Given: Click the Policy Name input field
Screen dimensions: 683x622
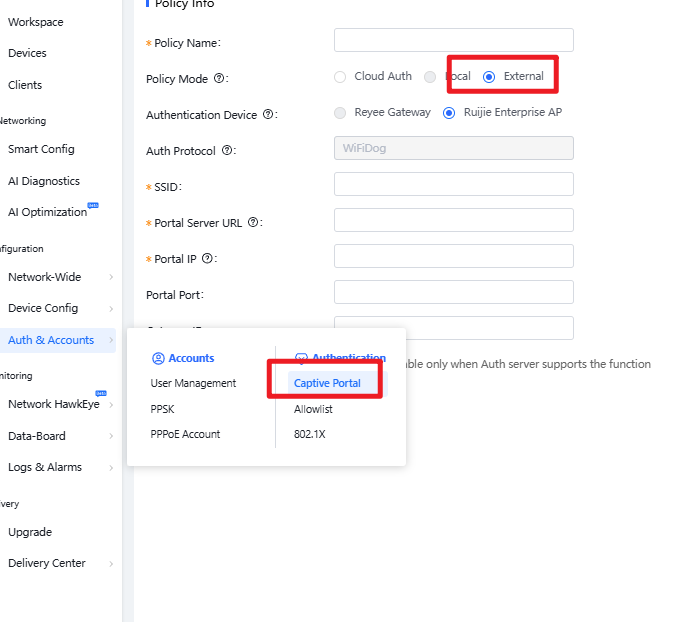Looking at the screenshot, I should tap(453, 40).
